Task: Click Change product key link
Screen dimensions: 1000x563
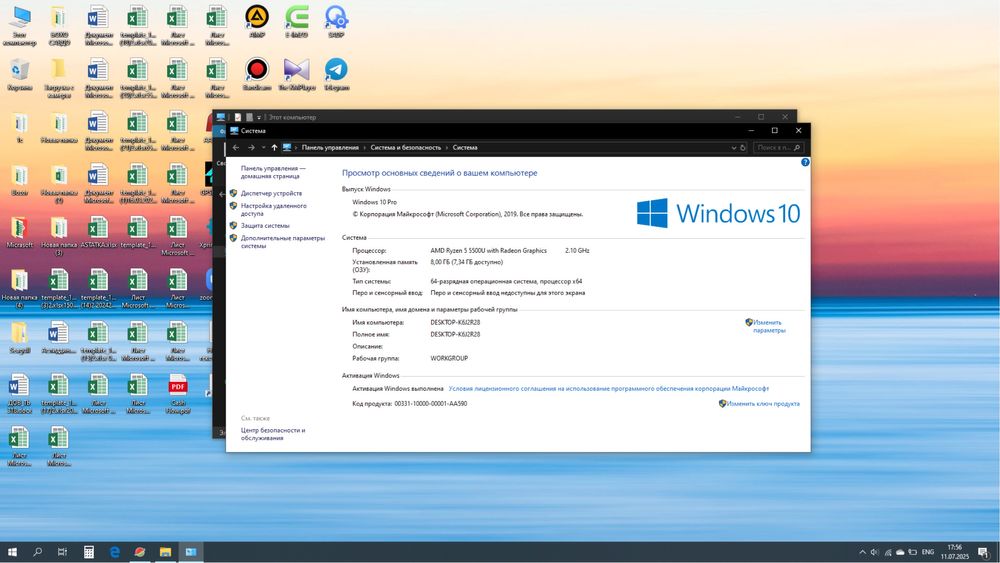Action: pos(763,404)
